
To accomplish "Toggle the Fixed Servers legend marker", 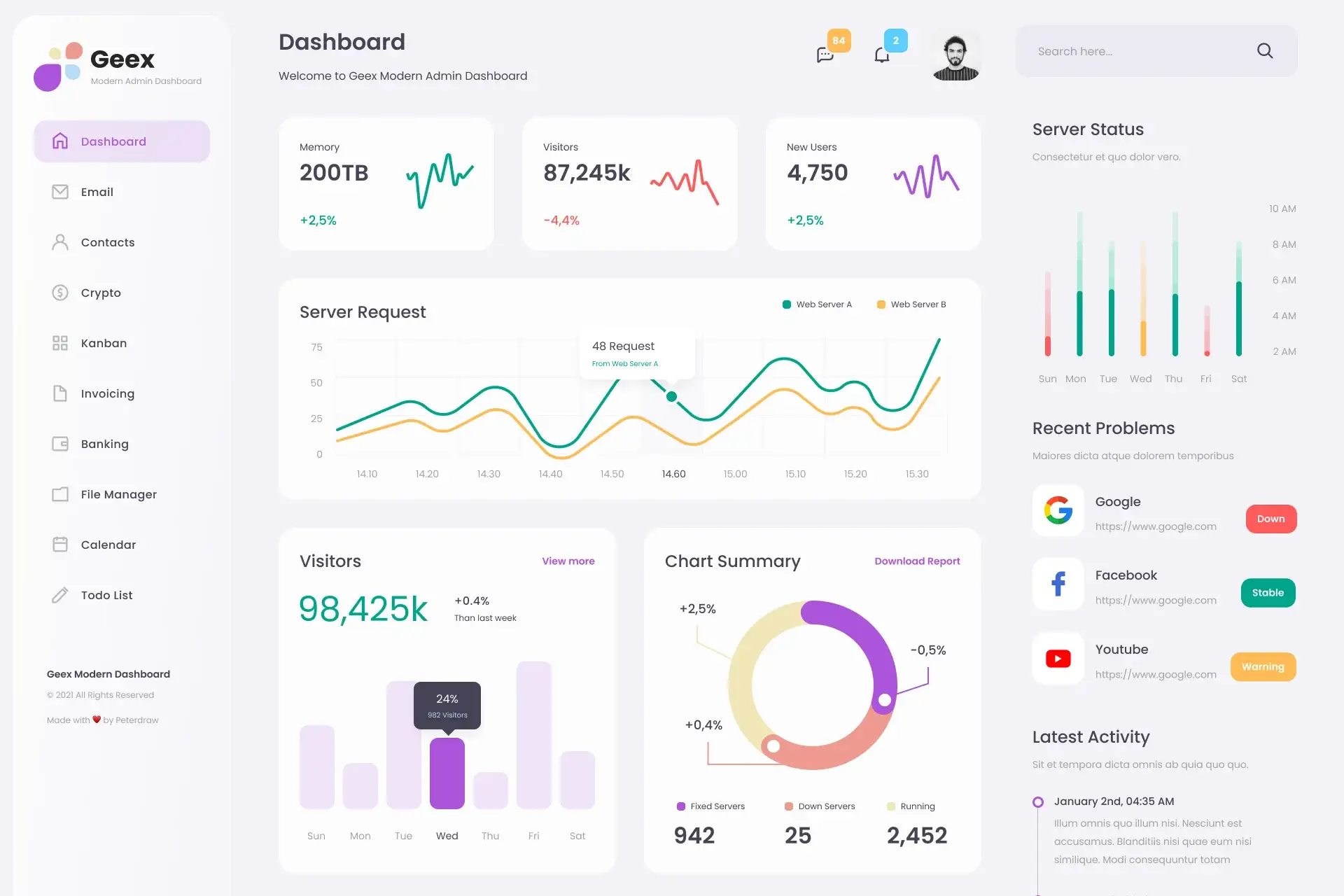I will [681, 806].
